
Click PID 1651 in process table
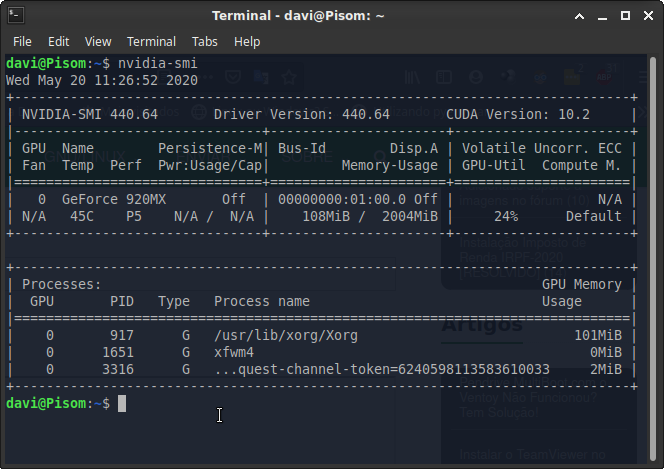118,353
